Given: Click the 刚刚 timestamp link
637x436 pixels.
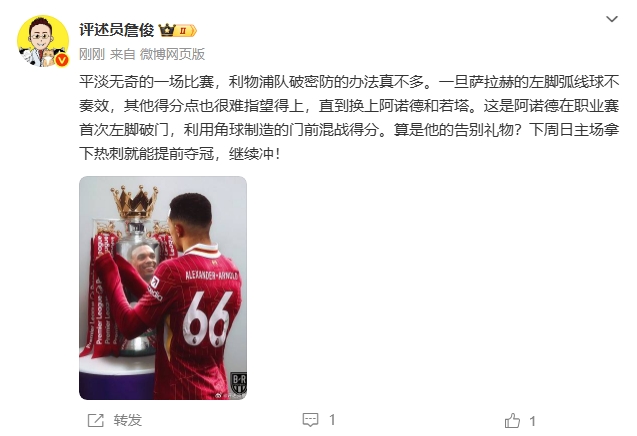Looking at the screenshot, I should [92, 54].
